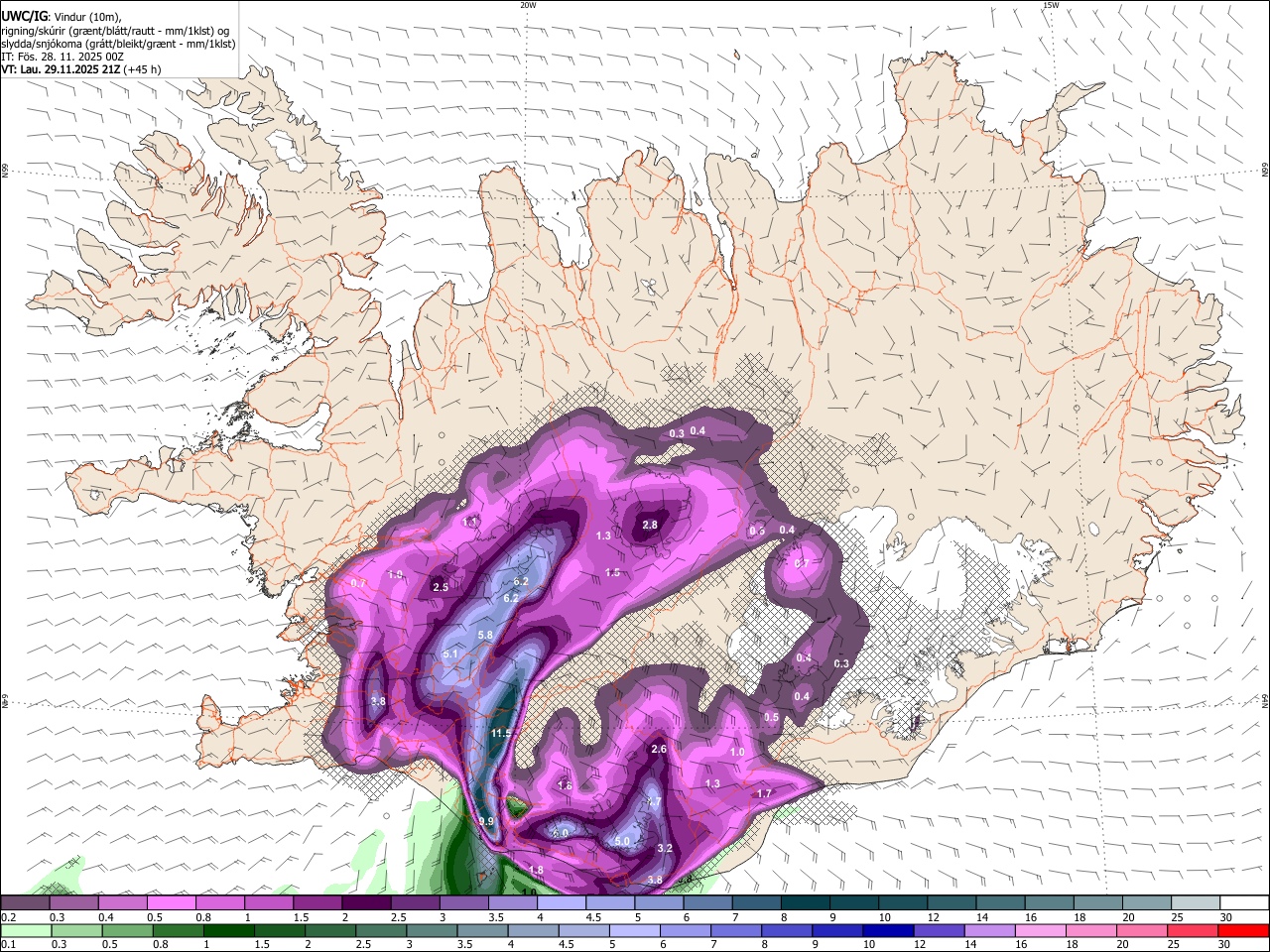Pick the light gray snow swatch after 25
The image size is (1270, 952).
click(1196, 902)
